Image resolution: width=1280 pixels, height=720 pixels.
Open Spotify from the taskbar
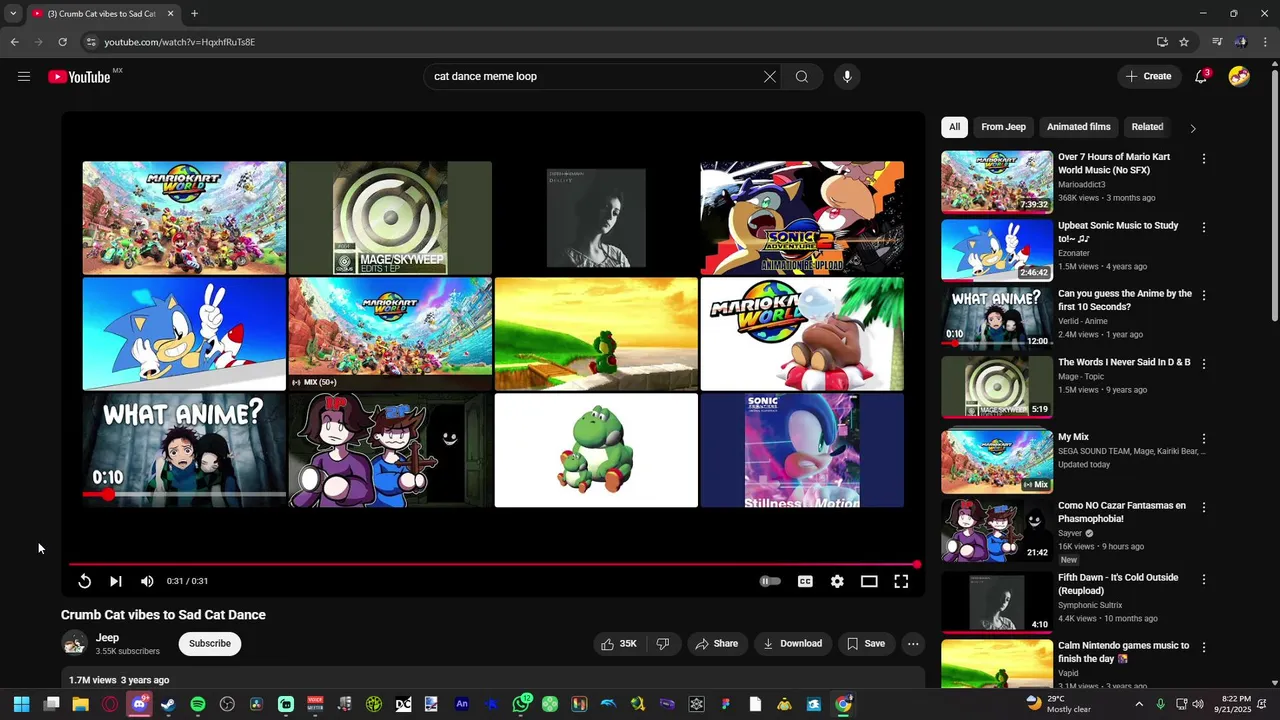coord(198,704)
